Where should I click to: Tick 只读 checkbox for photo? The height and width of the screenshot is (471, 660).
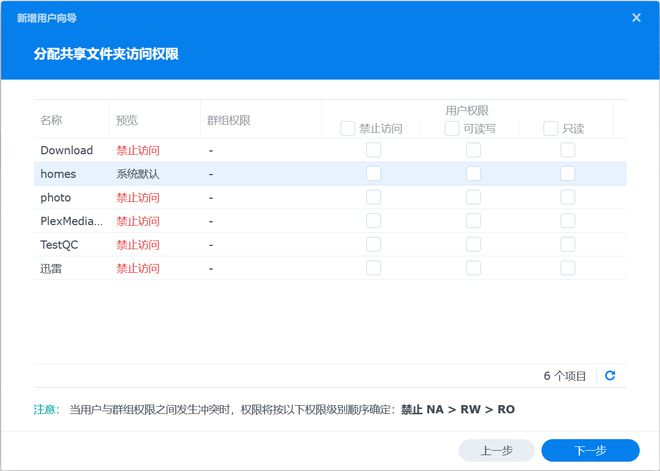point(567,197)
